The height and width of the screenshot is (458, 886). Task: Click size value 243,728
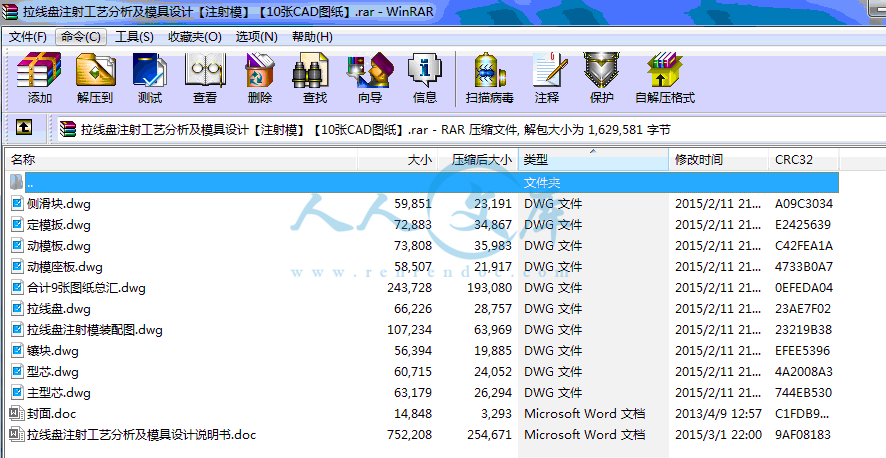(410, 288)
